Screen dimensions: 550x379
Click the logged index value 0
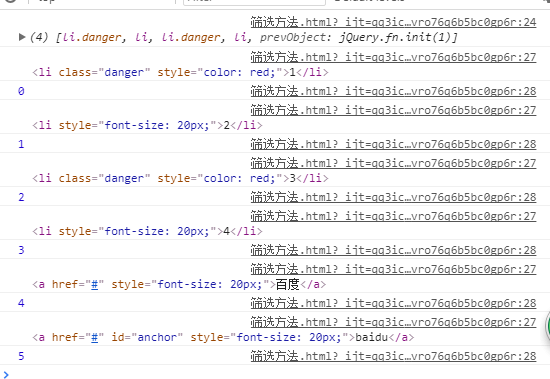point(21,91)
